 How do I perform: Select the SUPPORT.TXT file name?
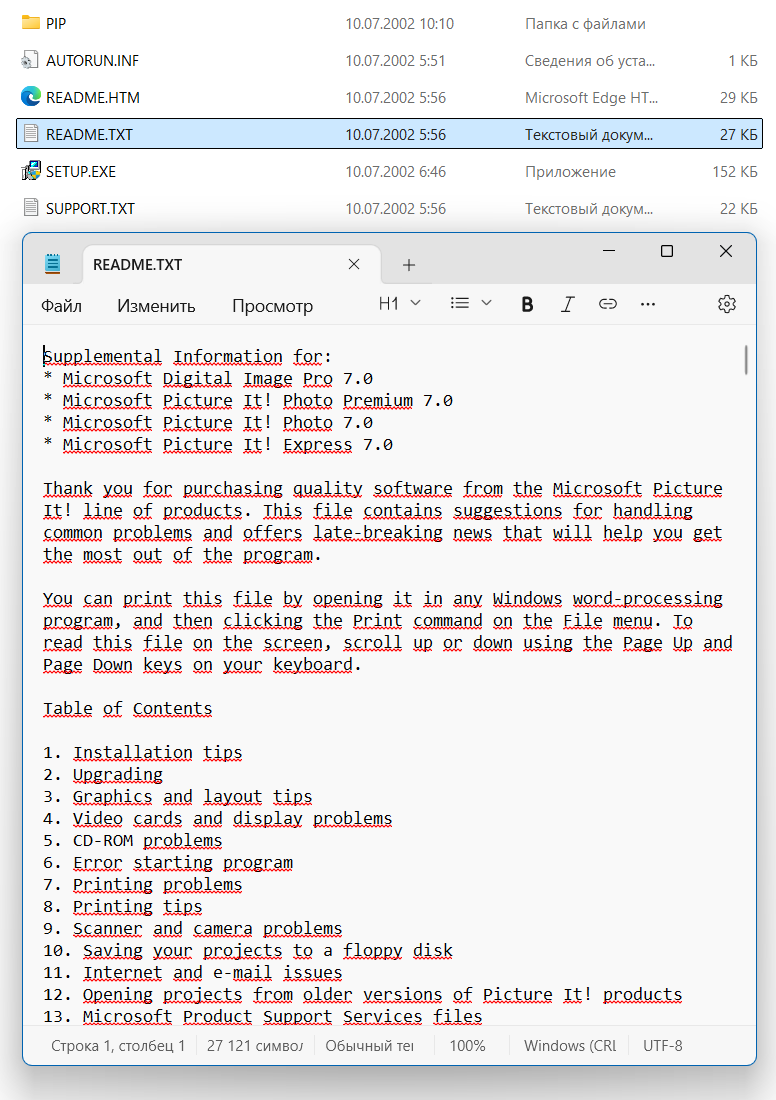coord(91,208)
